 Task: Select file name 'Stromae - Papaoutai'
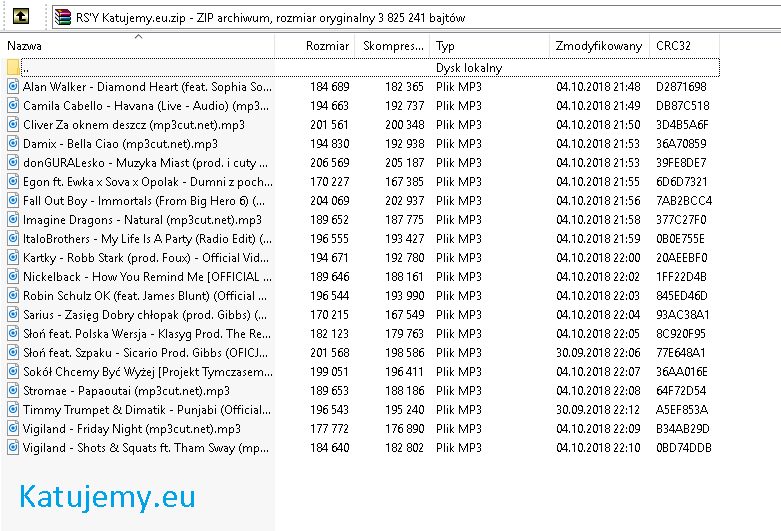(x=127, y=391)
